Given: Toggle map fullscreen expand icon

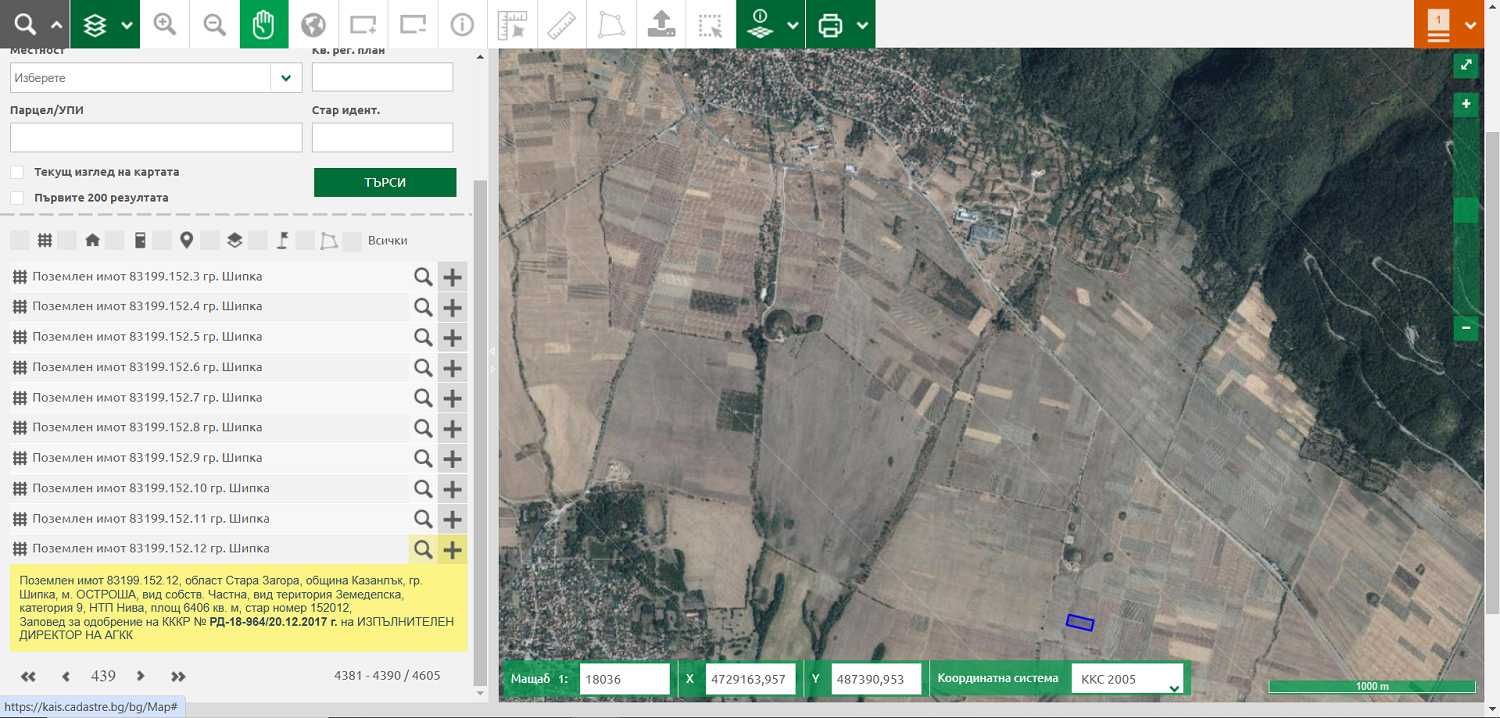Looking at the screenshot, I should pos(1466,64).
